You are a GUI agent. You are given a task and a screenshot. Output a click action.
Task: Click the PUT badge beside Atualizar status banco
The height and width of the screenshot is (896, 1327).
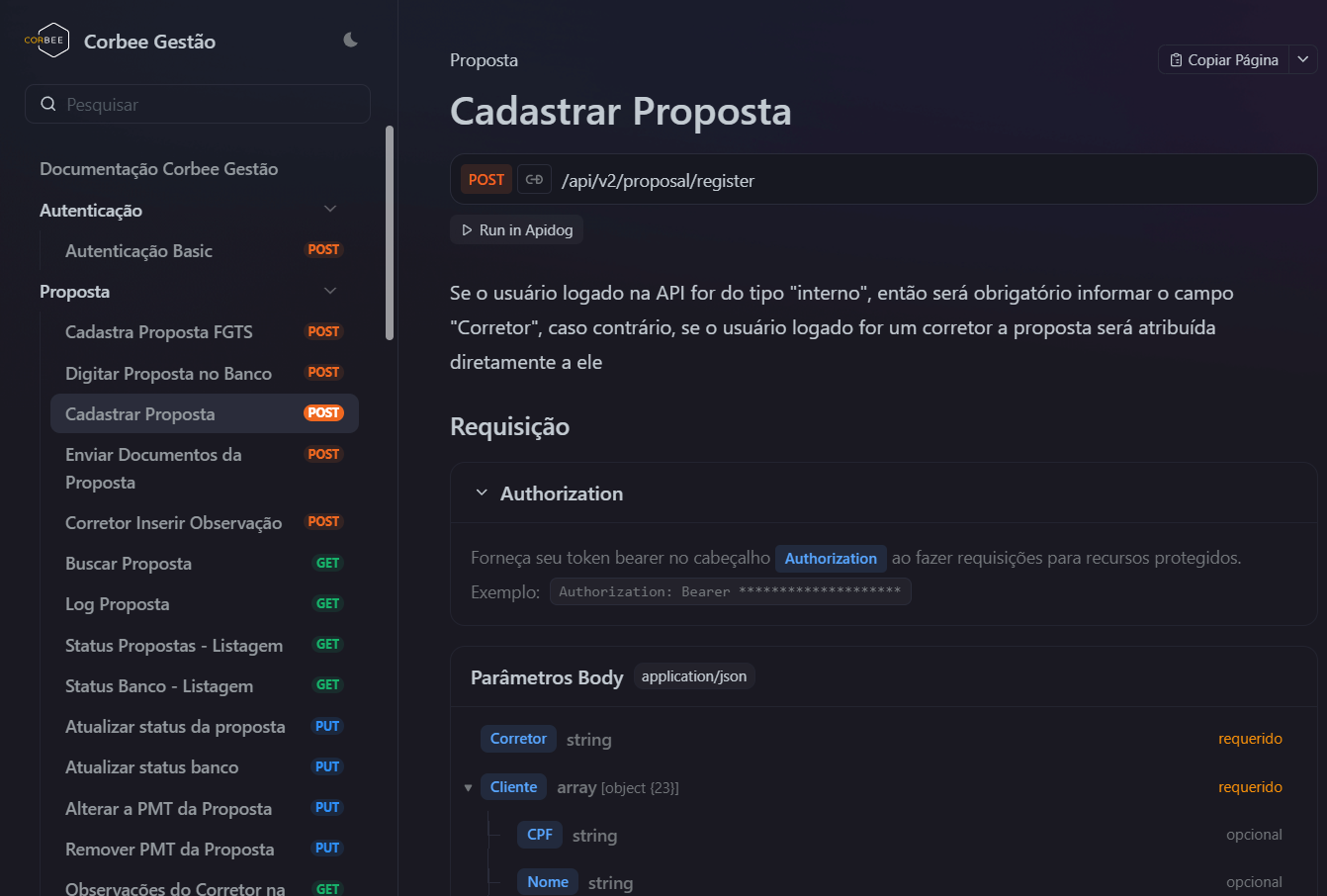coord(327,766)
